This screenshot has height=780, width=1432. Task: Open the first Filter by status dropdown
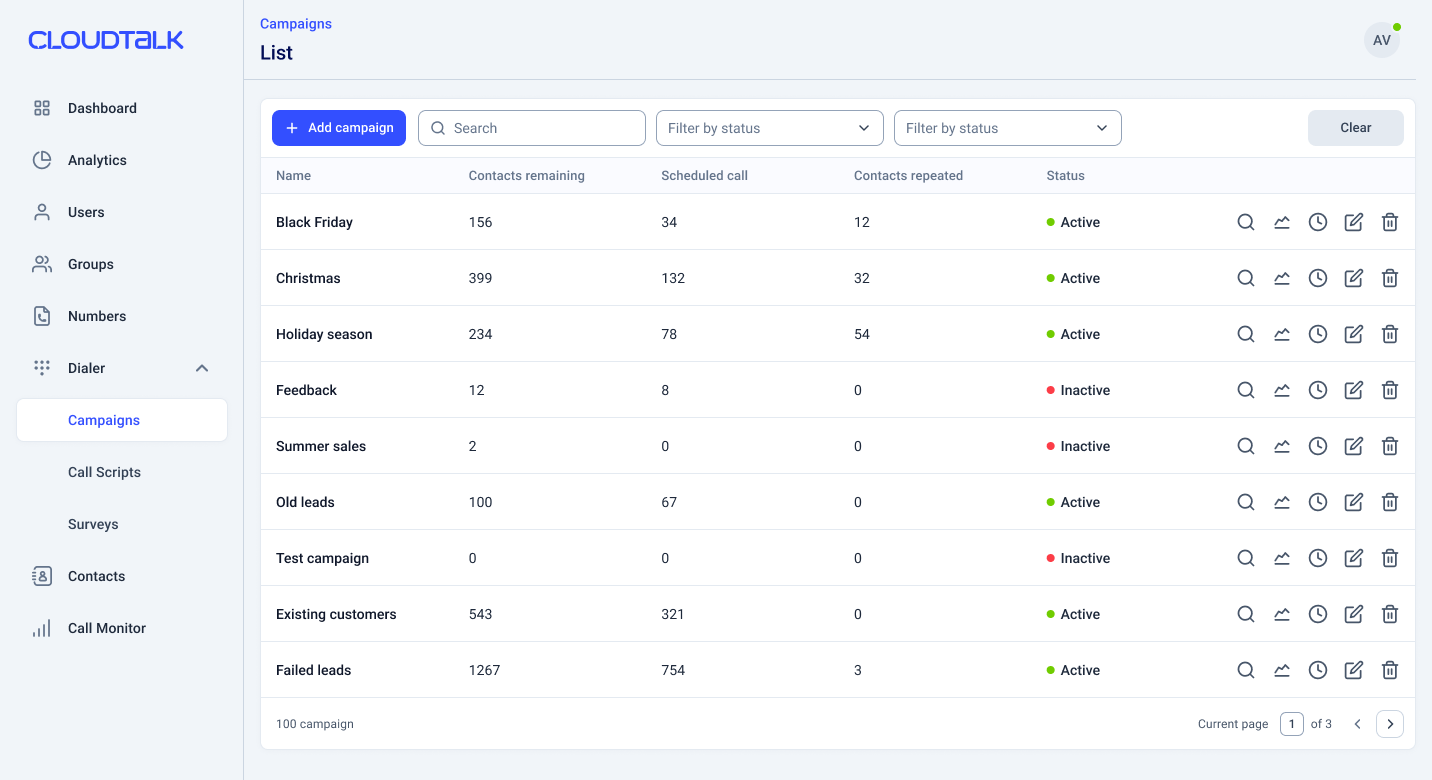769,128
